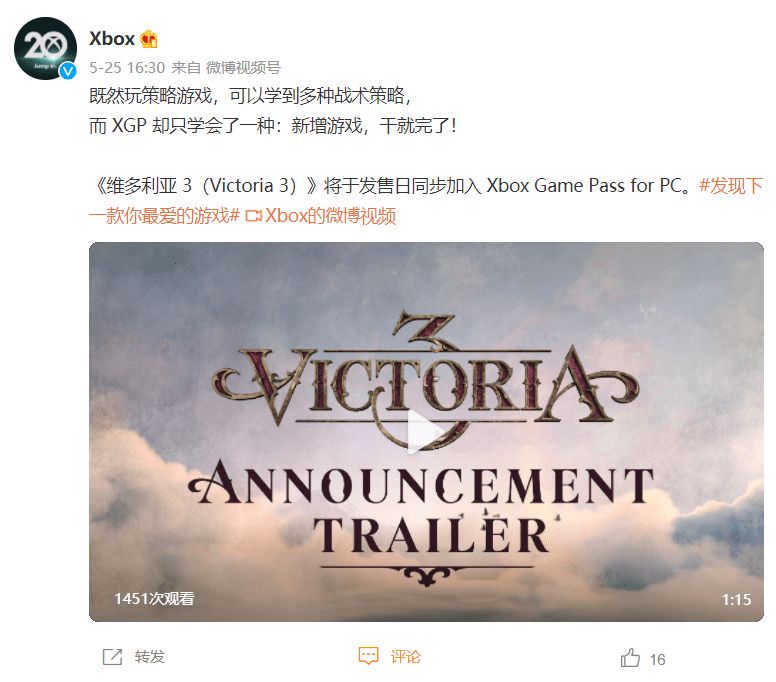Open the Xbox username link
This screenshot has width=776, height=682.
(112, 39)
